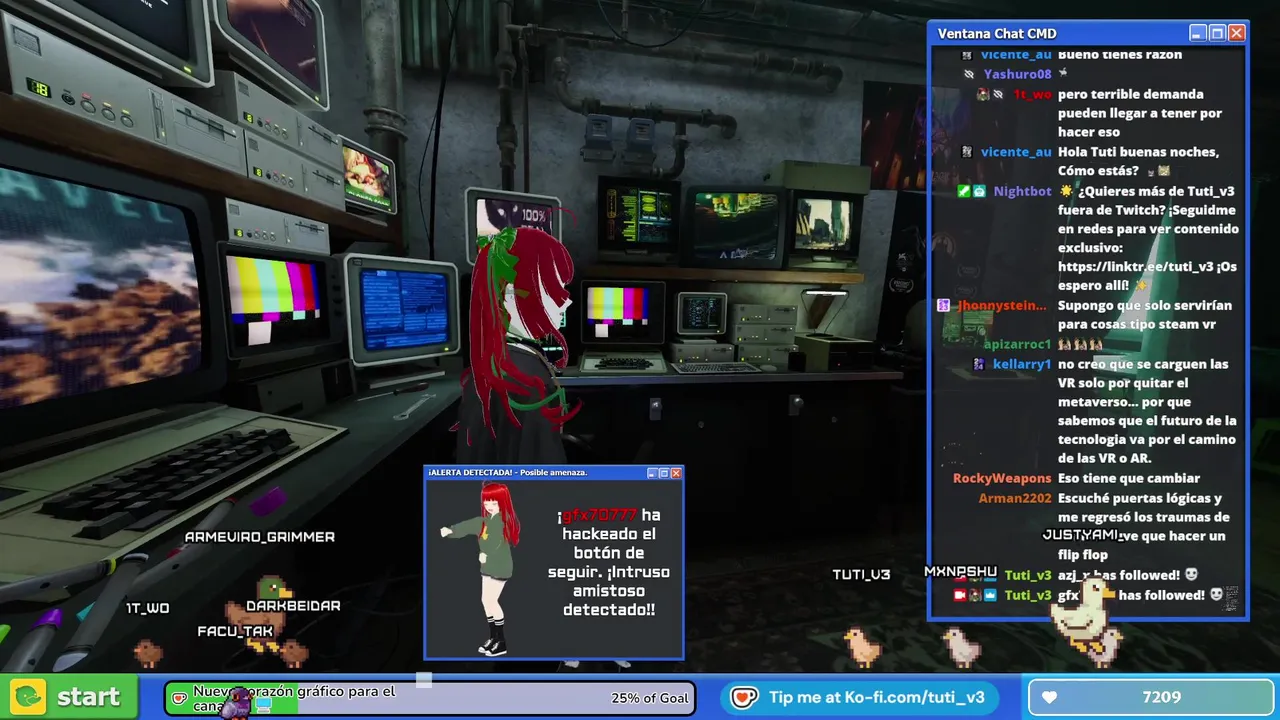Viewport: 1280px width, 720px height.
Task: Maximize the ALERTA DETECTADA window
Action: click(x=664, y=473)
